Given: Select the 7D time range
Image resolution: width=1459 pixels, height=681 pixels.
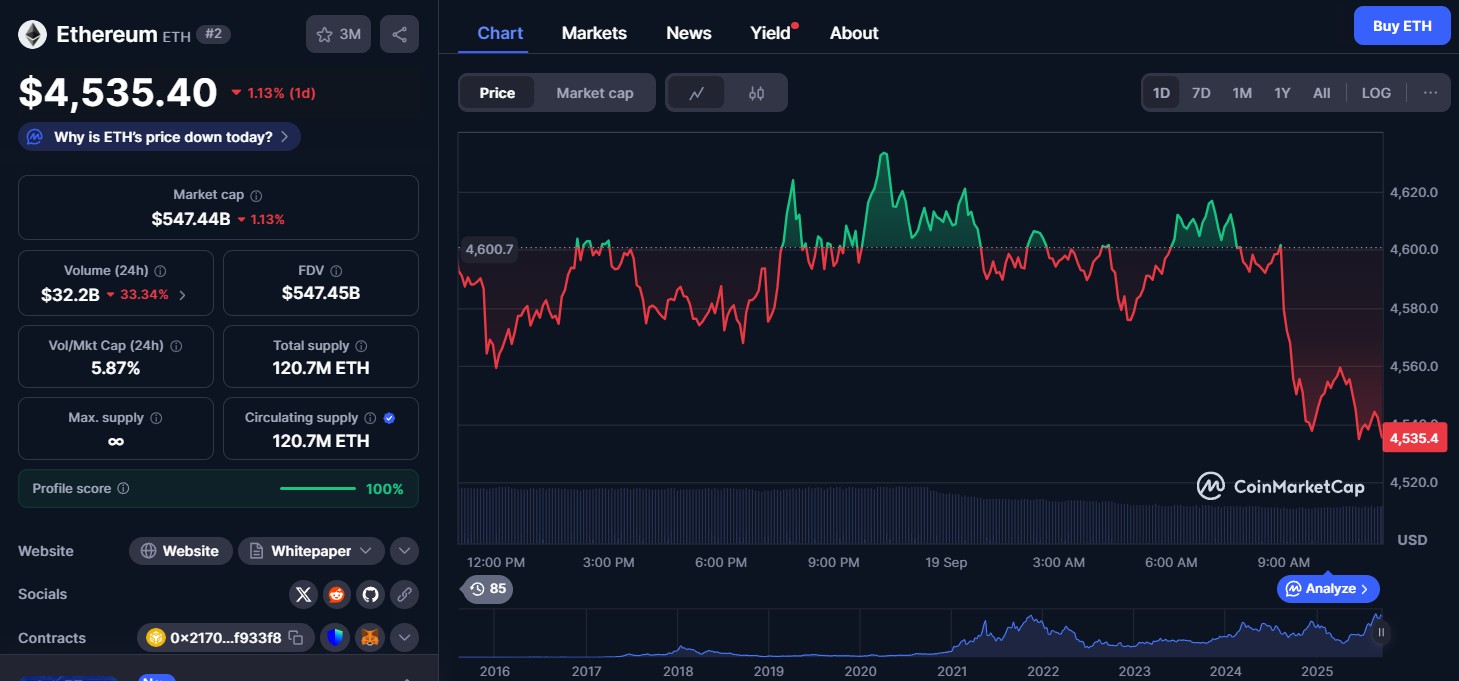Looking at the screenshot, I should [1201, 93].
